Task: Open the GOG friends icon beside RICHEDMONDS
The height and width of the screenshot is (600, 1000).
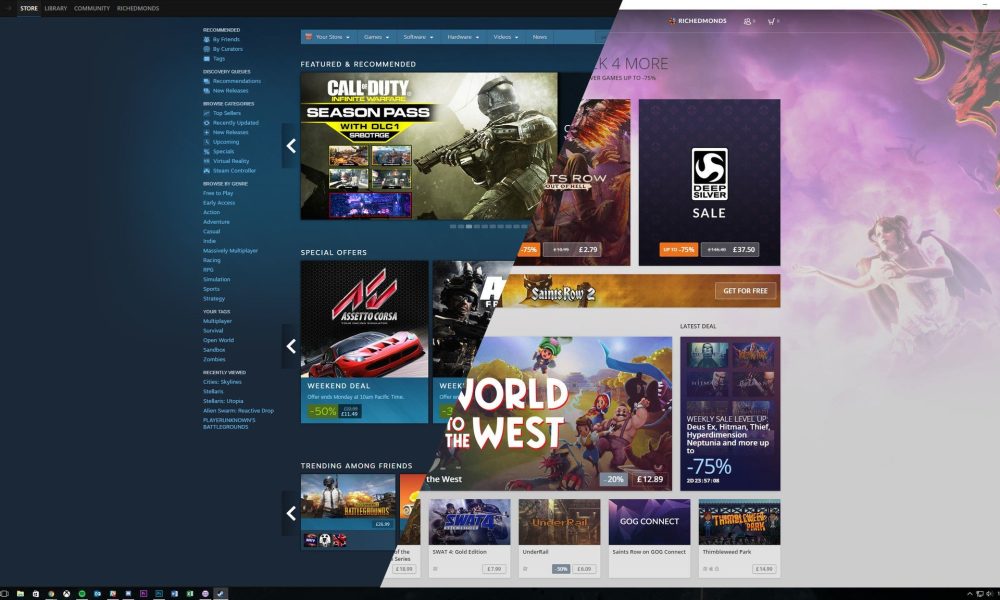Action: [747, 21]
